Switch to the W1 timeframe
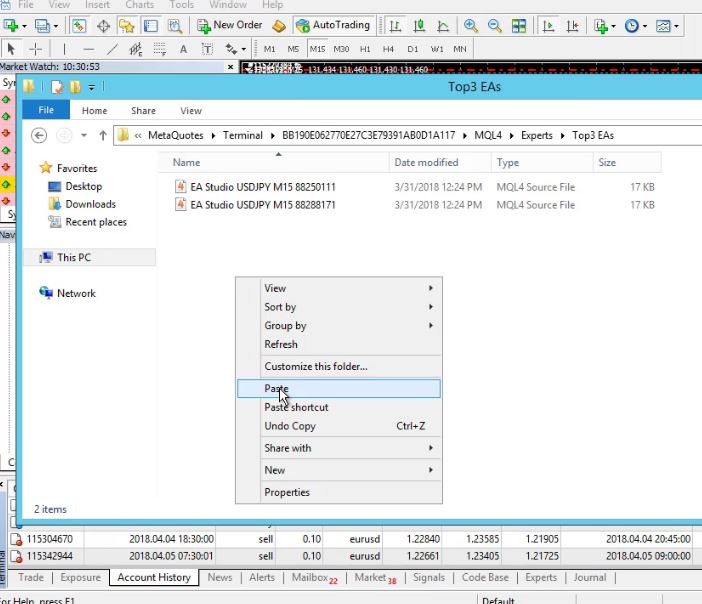 coord(437,49)
